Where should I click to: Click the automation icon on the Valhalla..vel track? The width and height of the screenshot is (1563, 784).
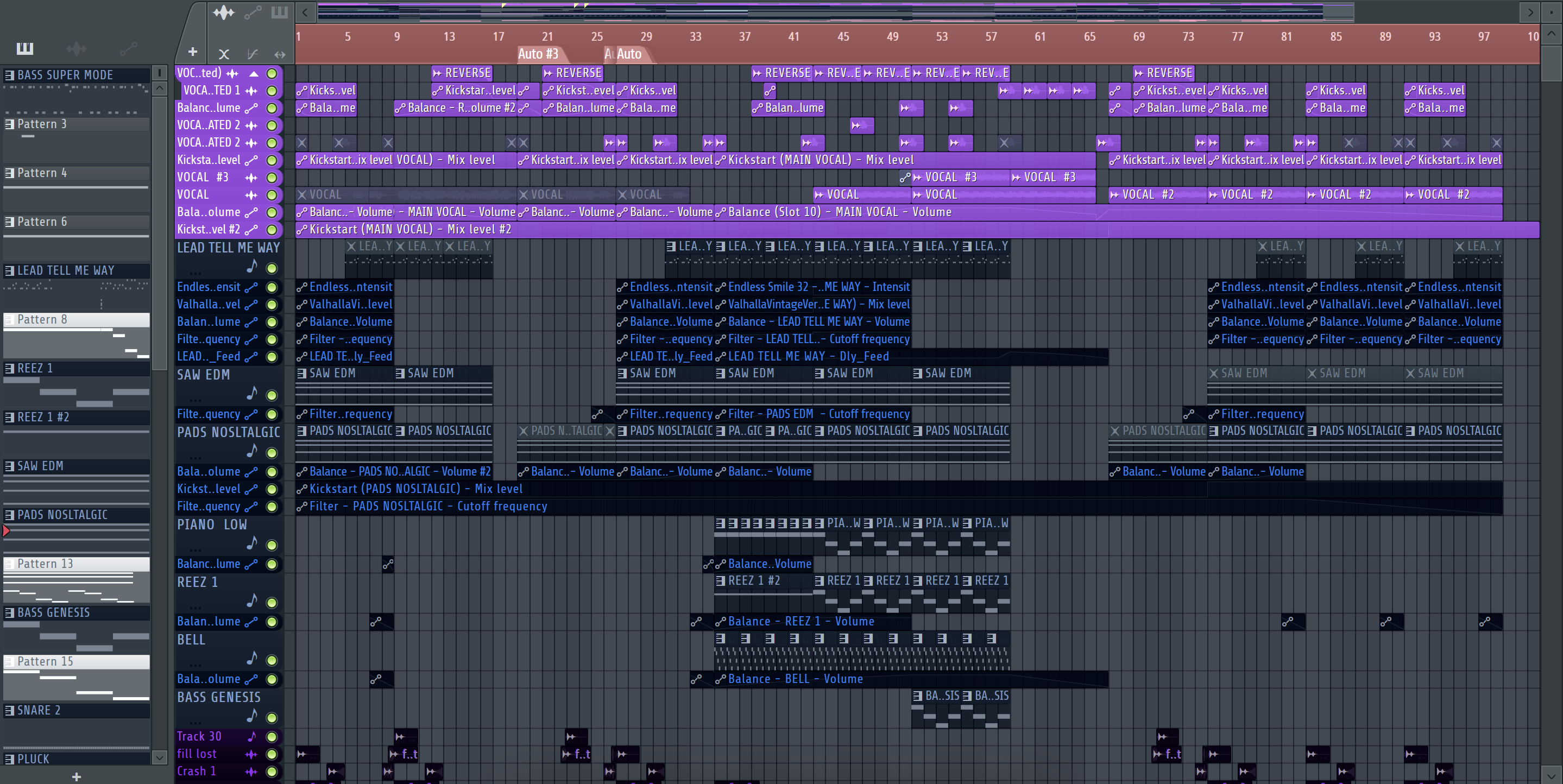(251, 305)
